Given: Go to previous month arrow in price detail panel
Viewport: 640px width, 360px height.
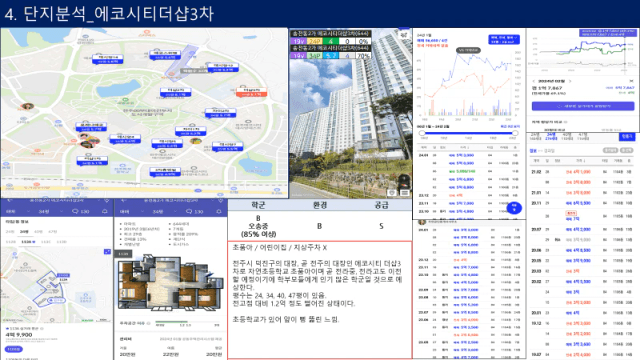Looking at the screenshot, I should tap(534, 81).
